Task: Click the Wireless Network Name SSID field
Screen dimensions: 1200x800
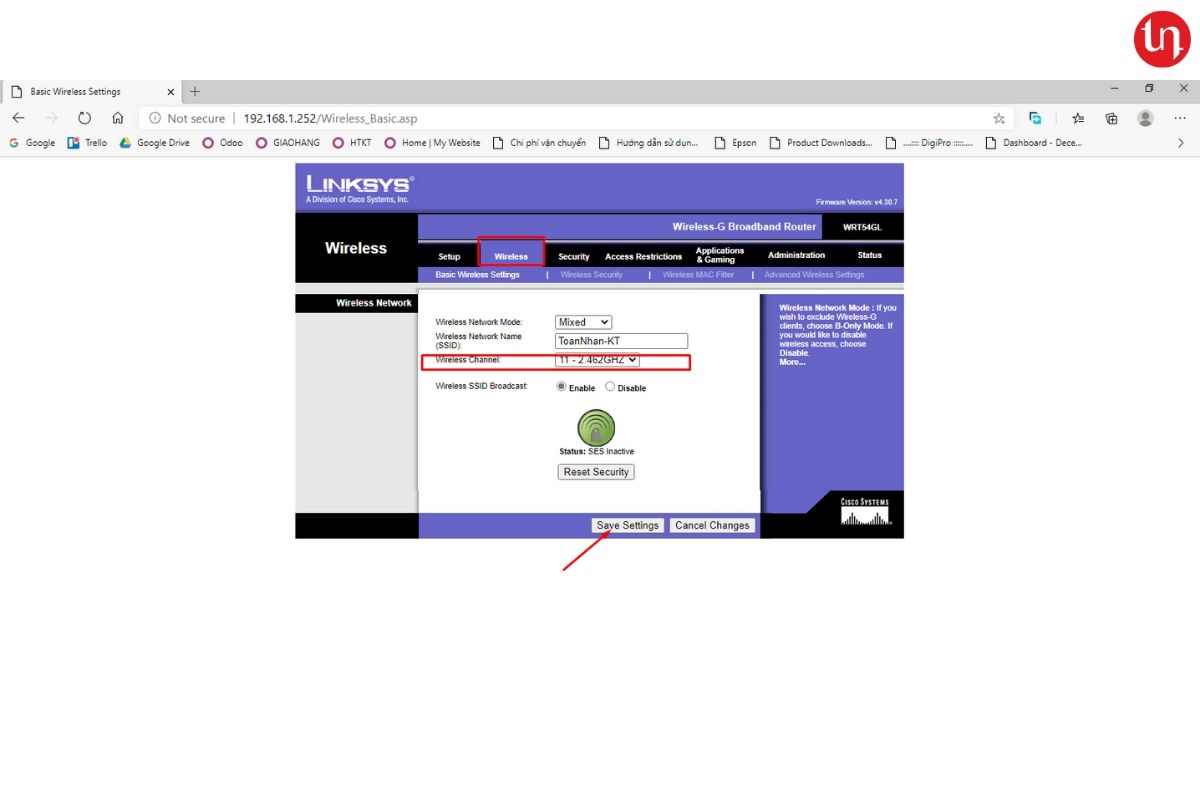Action: [621, 341]
